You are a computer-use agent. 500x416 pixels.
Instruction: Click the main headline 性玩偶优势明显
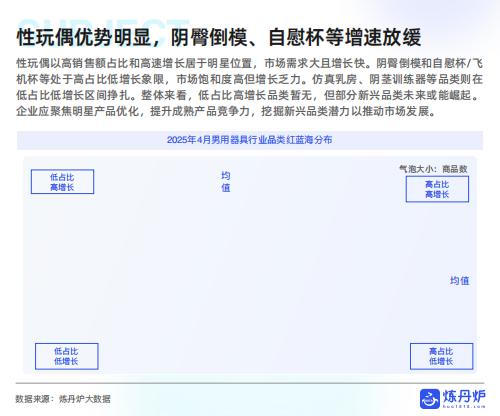click(84, 37)
